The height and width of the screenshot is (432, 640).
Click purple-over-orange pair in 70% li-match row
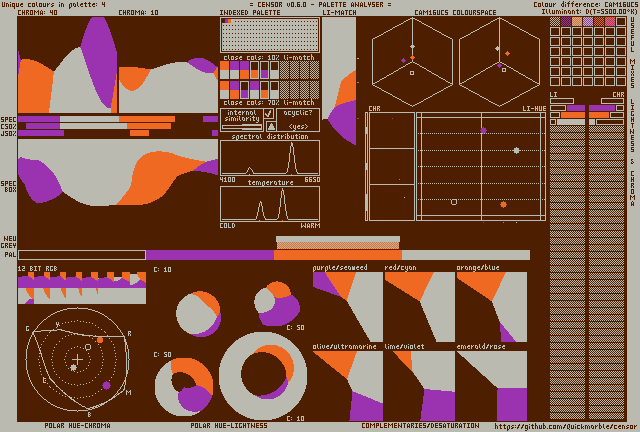[x=234, y=90]
